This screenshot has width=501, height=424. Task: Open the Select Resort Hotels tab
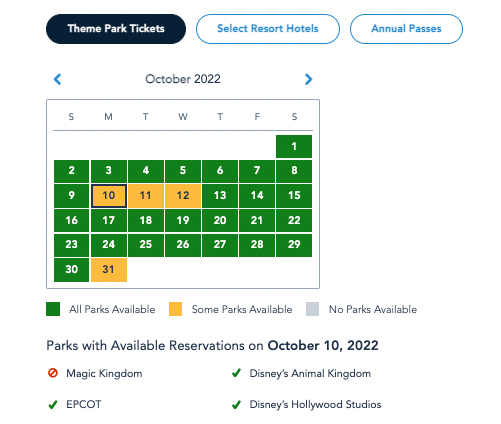(268, 29)
